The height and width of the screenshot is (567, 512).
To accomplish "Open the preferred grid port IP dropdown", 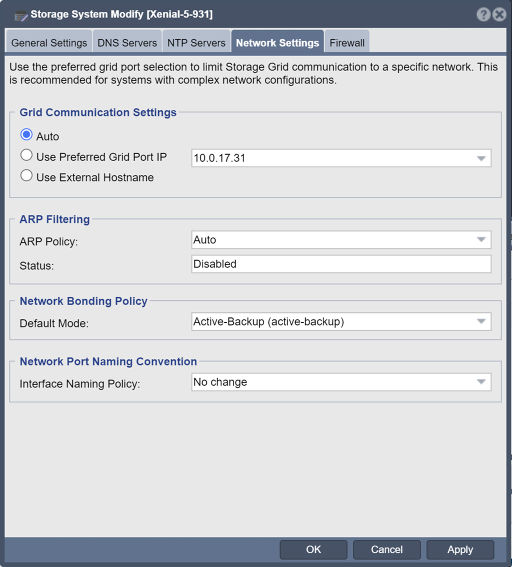I will [x=481, y=158].
